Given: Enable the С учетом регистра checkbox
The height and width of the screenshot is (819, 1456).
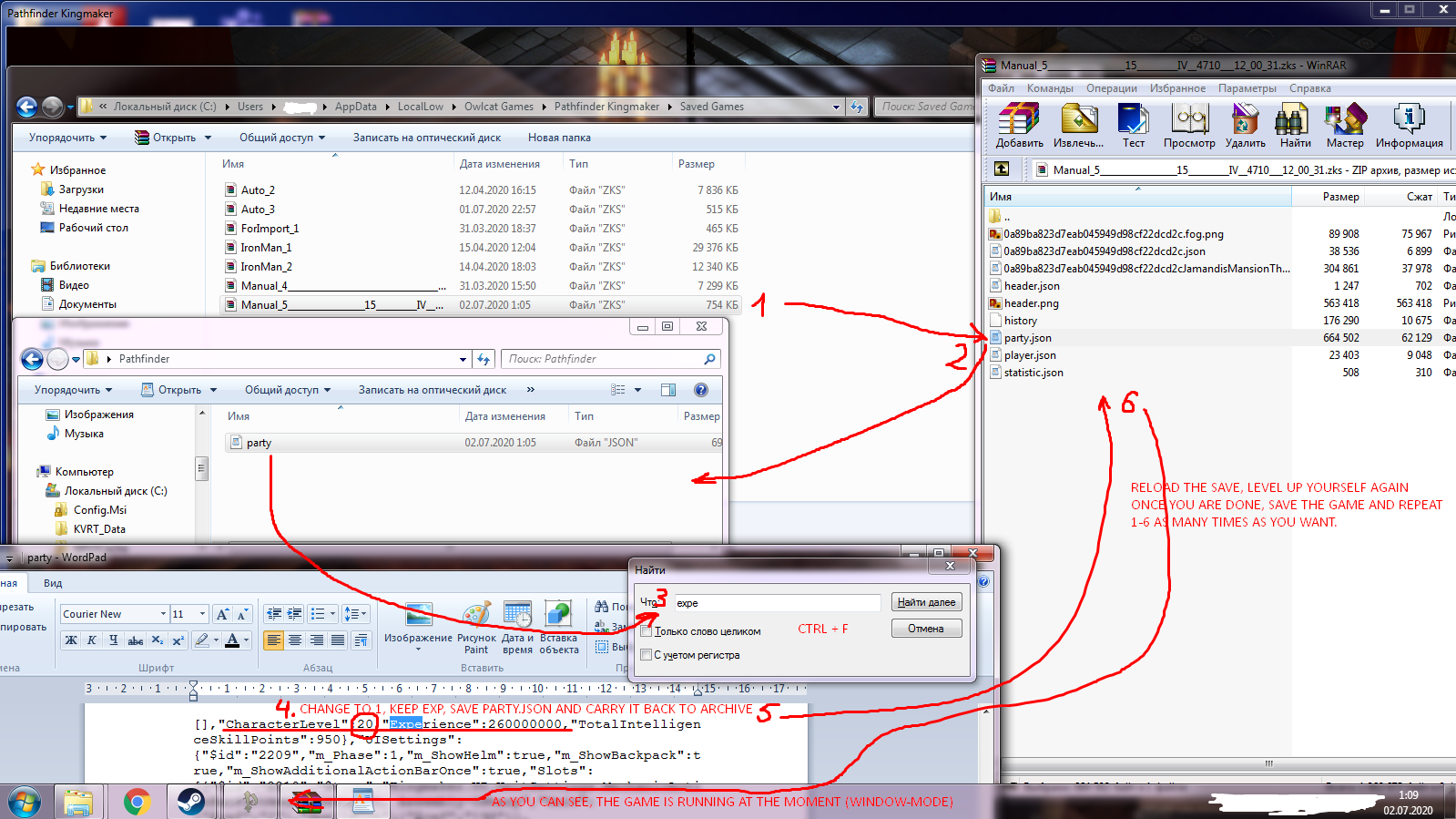Looking at the screenshot, I should pyautogui.click(x=647, y=655).
